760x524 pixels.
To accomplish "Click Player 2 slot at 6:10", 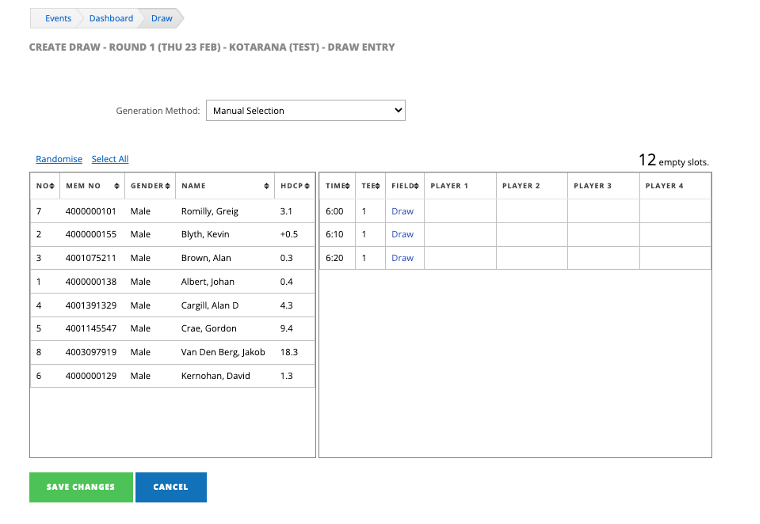I will (x=532, y=235).
